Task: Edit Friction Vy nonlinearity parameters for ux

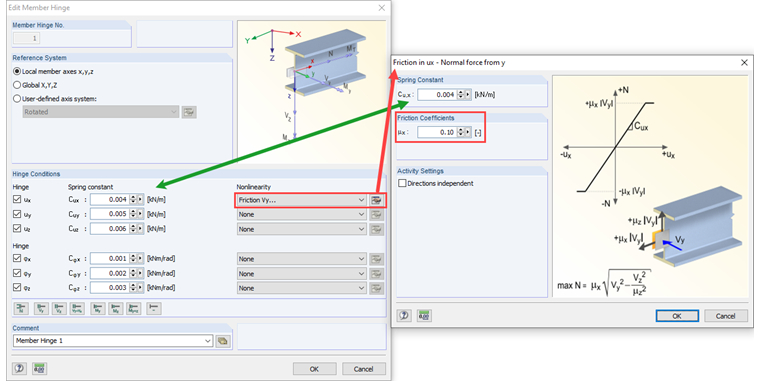Action: 376,200
